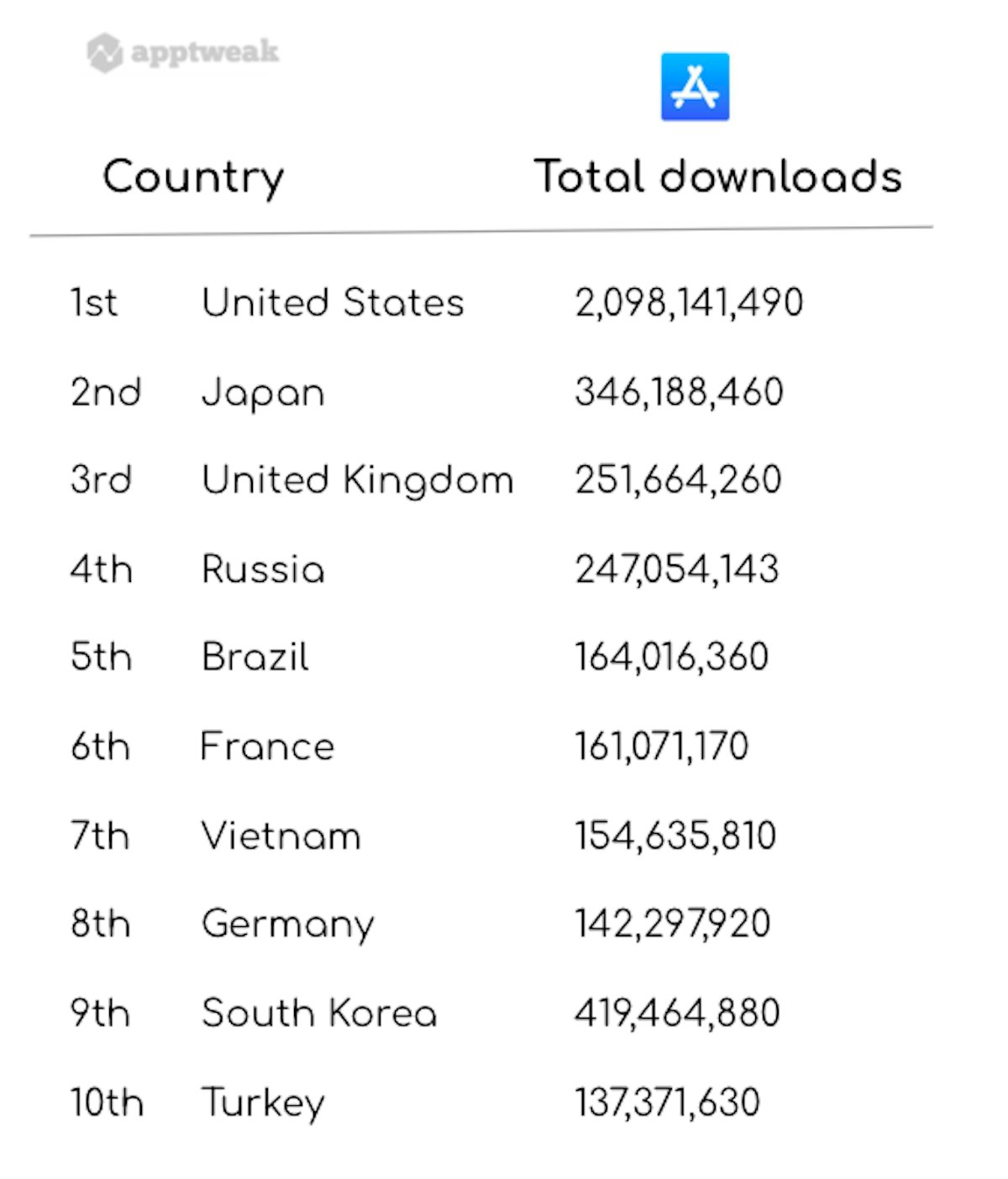Click the 2,098,141,490 downloads value
The image size is (1008, 1179).
(x=689, y=302)
